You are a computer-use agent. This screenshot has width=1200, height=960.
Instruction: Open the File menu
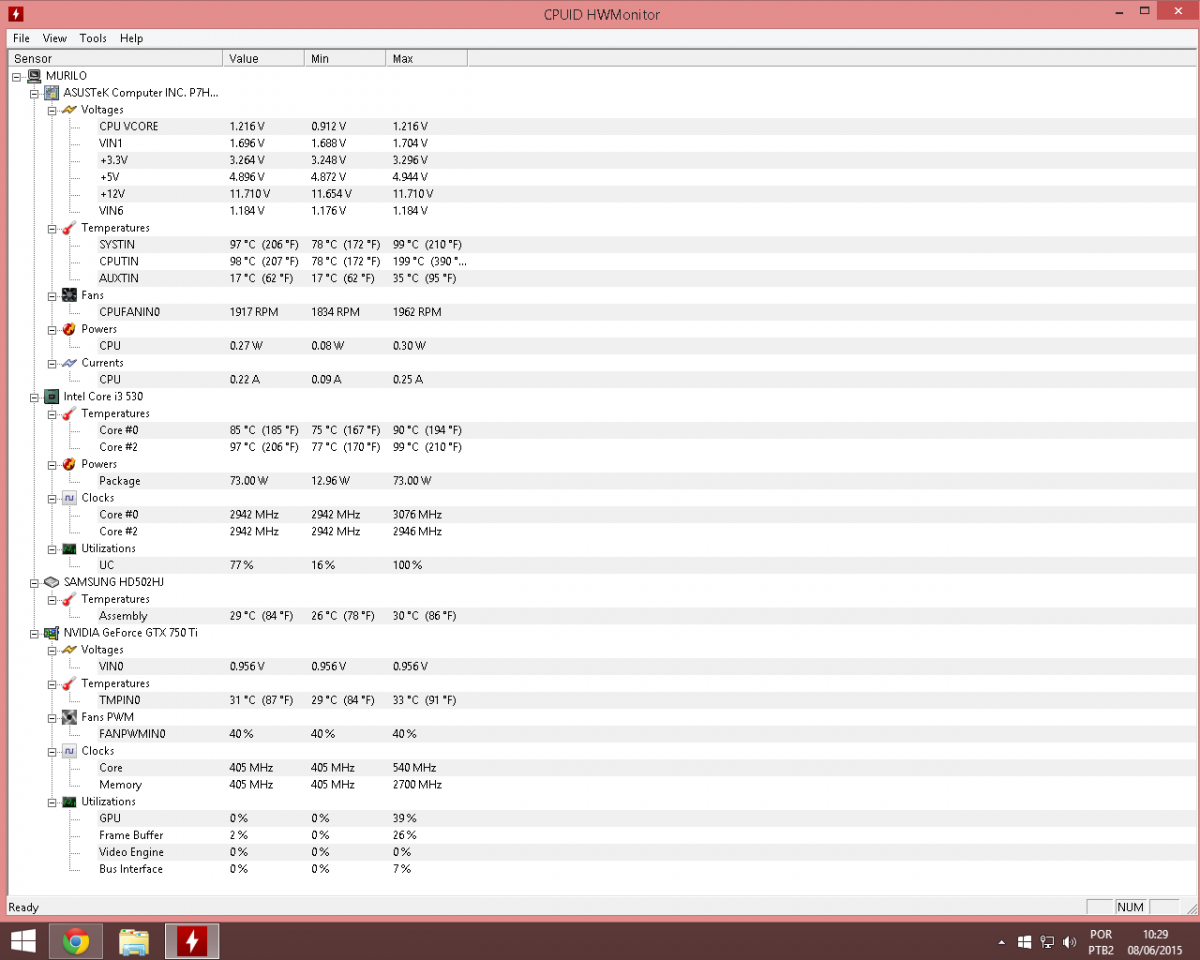pyautogui.click(x=21, y=38)
